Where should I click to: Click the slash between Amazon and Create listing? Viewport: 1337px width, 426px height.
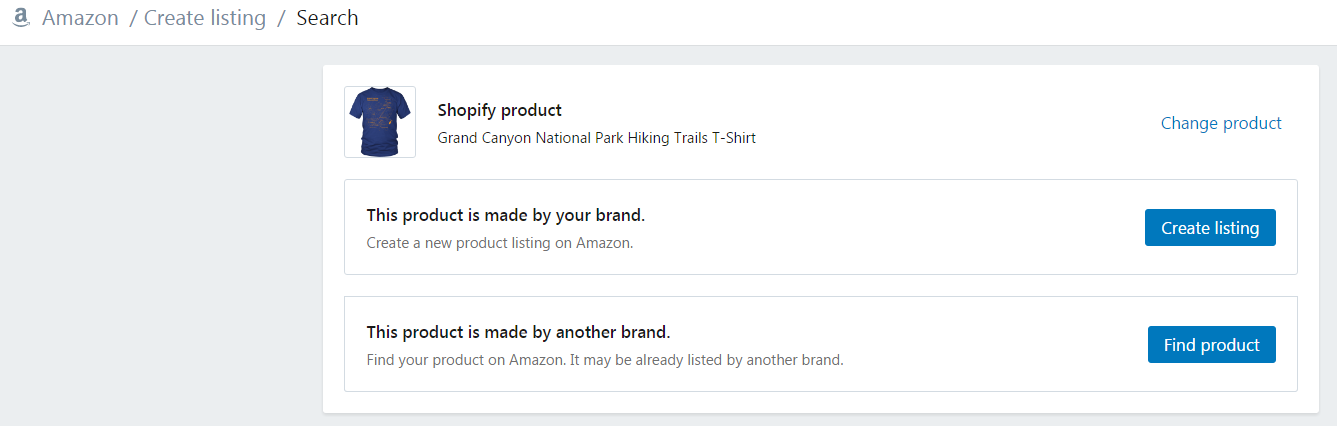pos(132,18)
